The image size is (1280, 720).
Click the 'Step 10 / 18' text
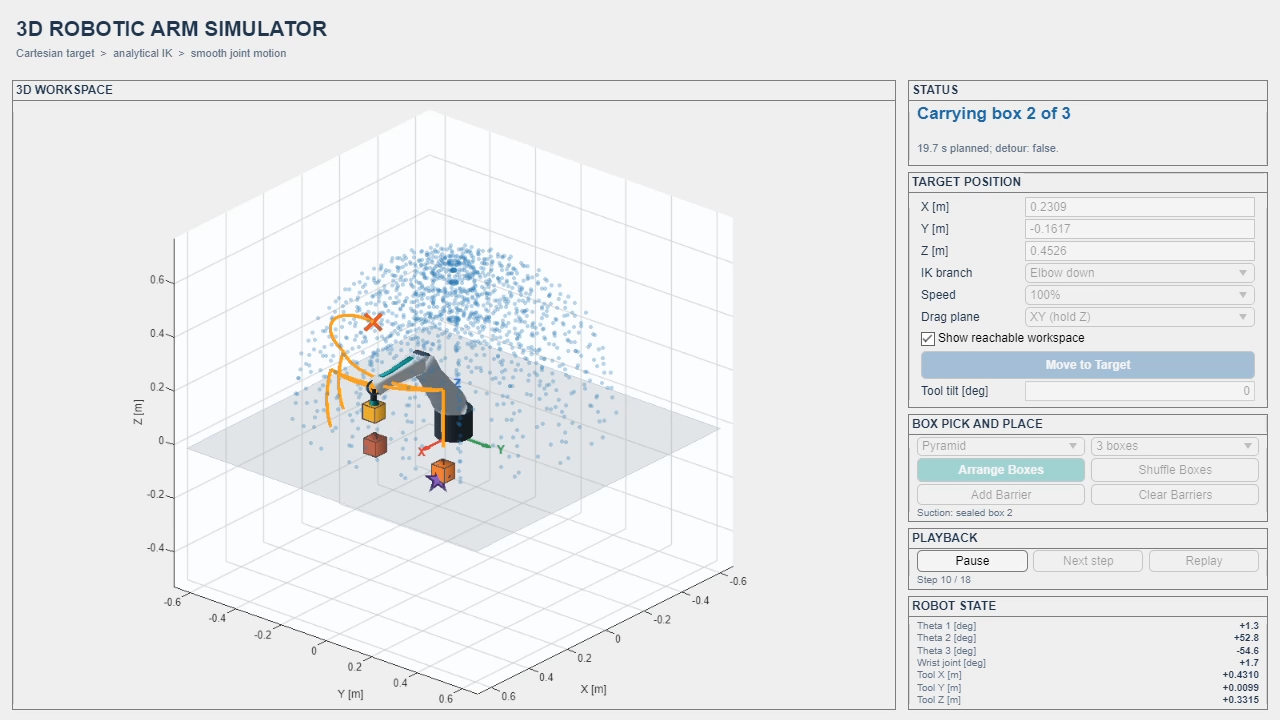pos(945,580)
